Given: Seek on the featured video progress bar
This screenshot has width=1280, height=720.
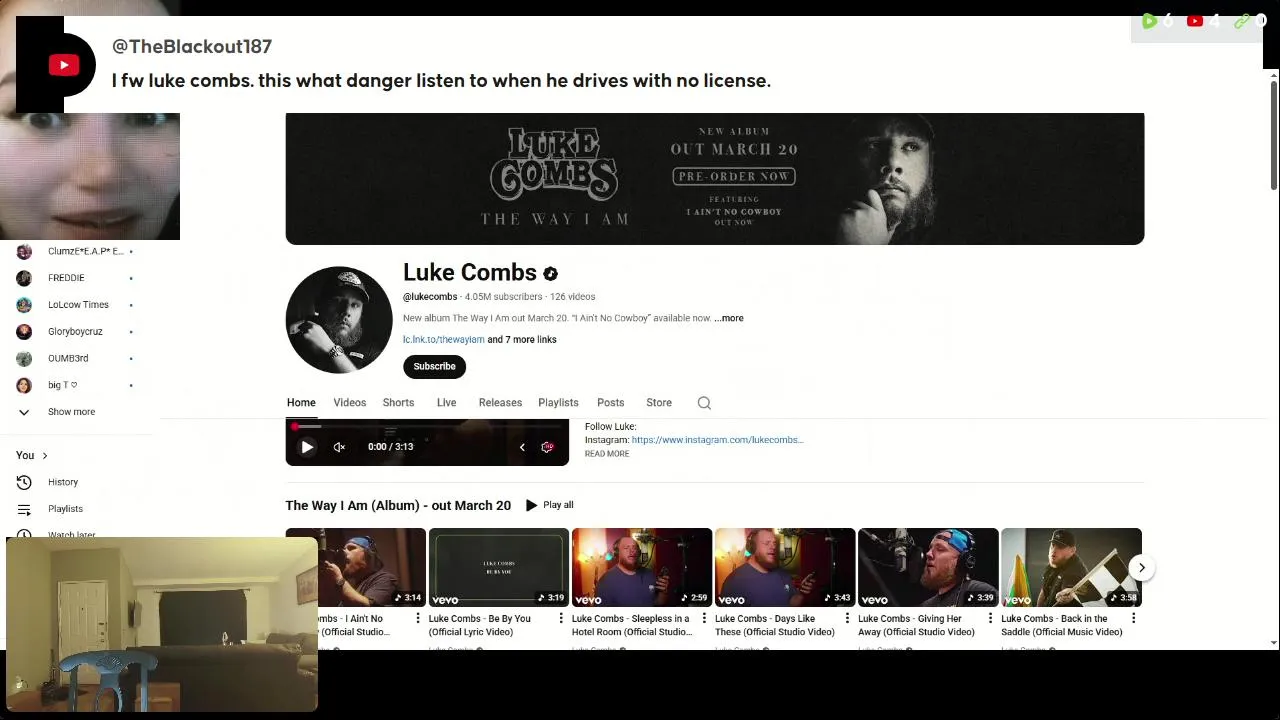Looking at the screenshot, I should [427, 427].
